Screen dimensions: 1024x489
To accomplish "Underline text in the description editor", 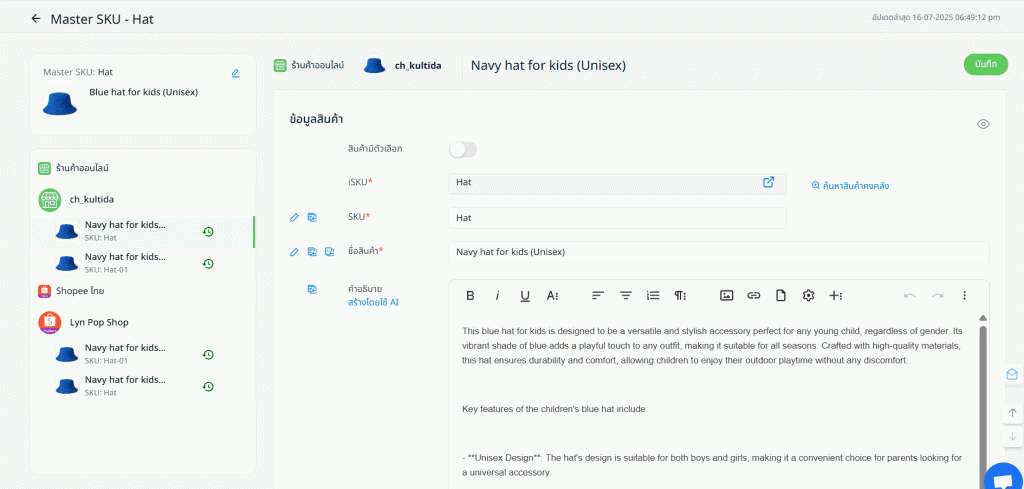I will [x=525, y=295].
